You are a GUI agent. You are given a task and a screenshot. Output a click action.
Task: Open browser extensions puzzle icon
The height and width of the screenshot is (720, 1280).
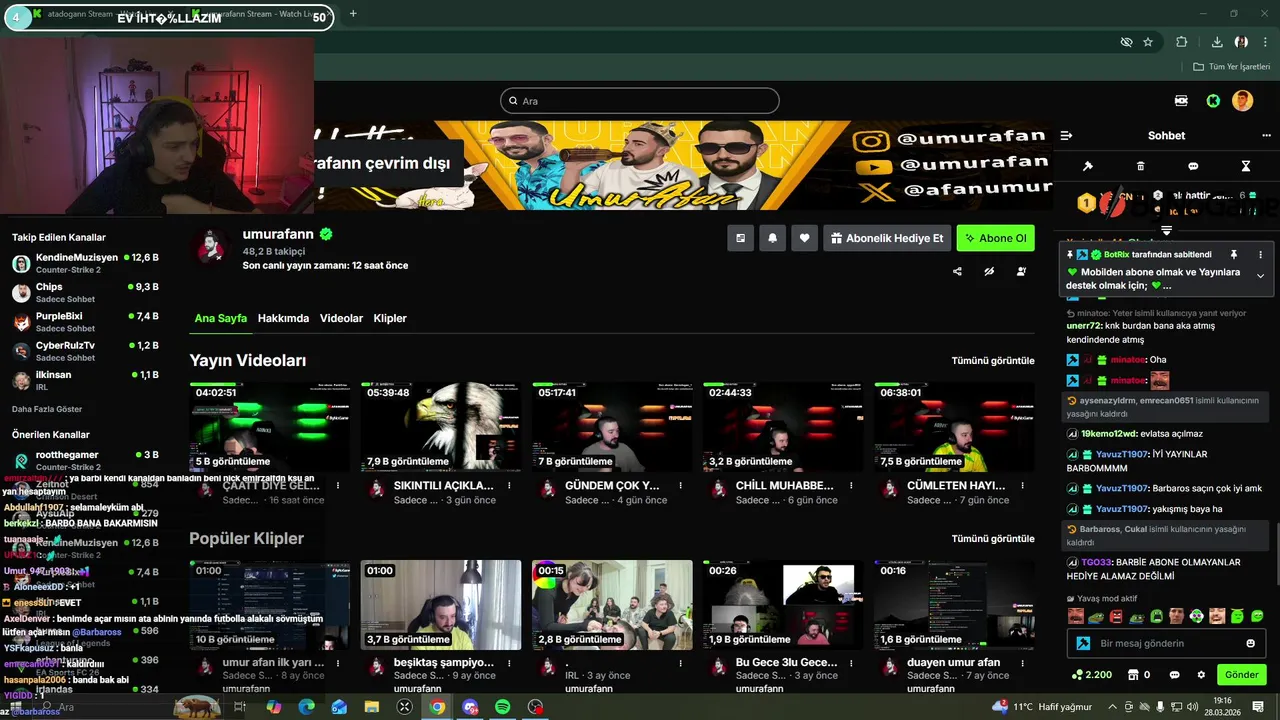pos(1182,42)
